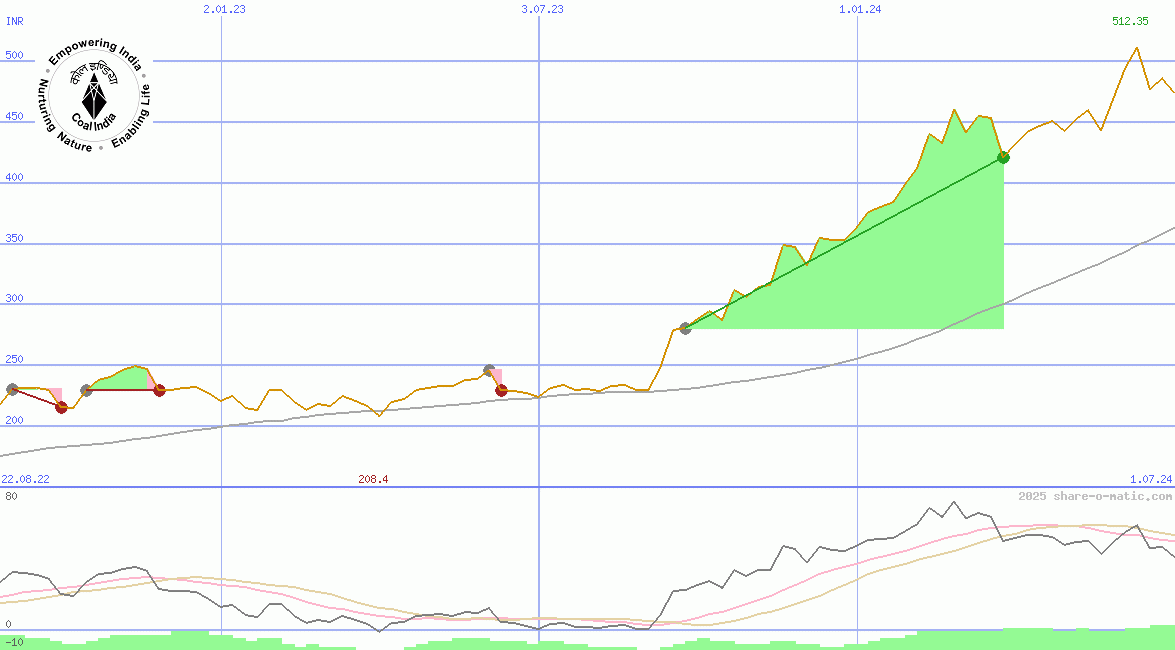Click the INR currency label
This screenshot has width=1175, height=650.
(14, 22)
